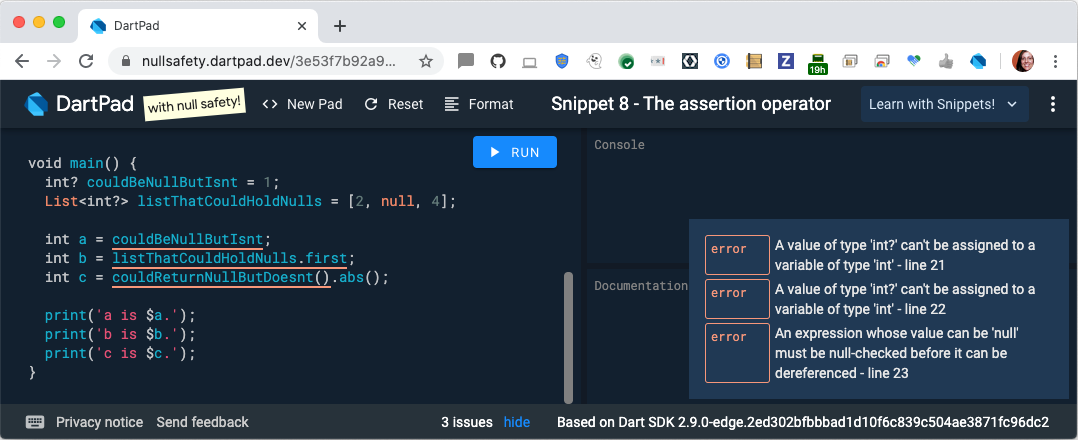The height and width of the screenshot is (440, 1078).
Task: Reset the code snippet
Action: click(394, 104)
